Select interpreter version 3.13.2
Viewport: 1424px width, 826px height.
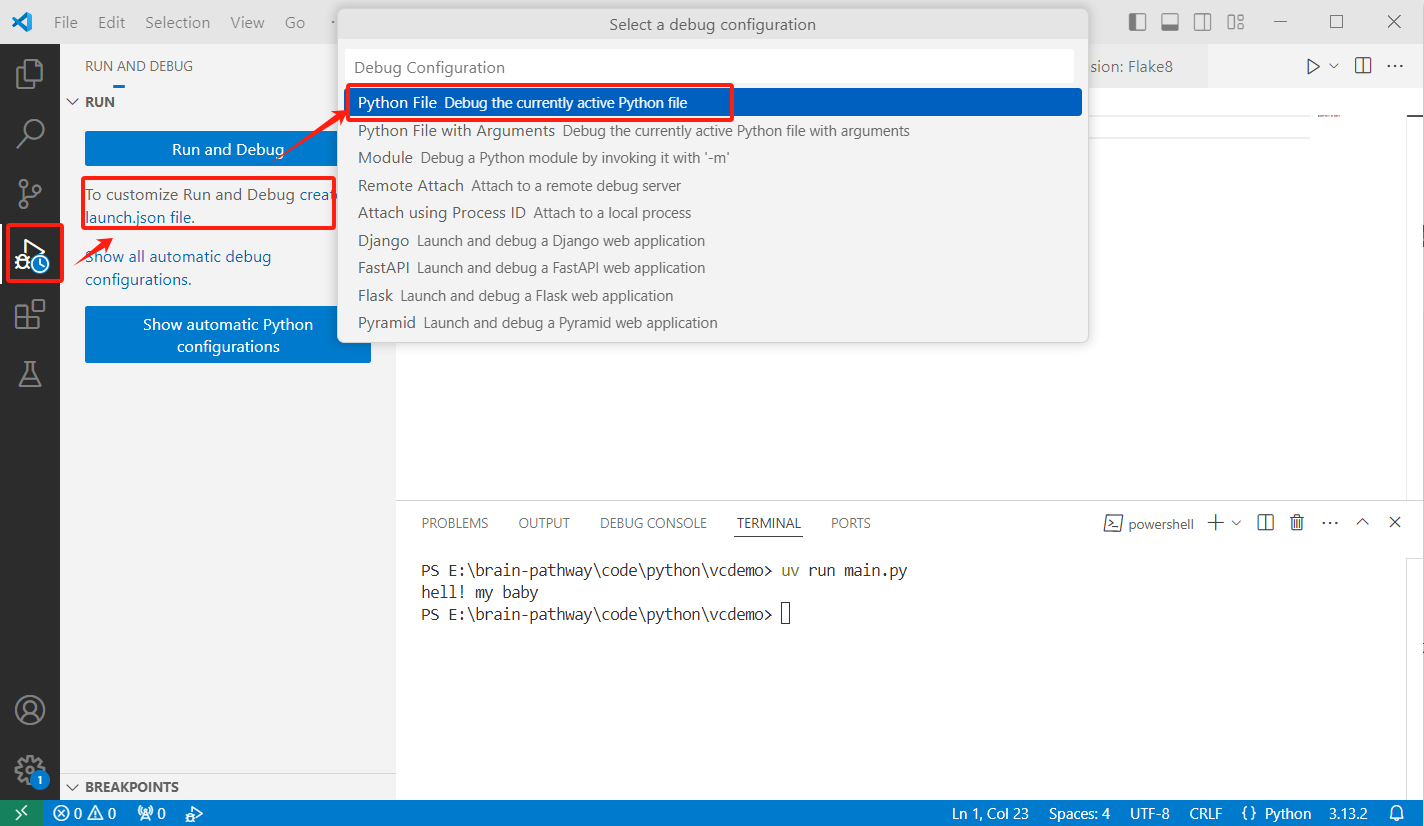[1348, 813]
